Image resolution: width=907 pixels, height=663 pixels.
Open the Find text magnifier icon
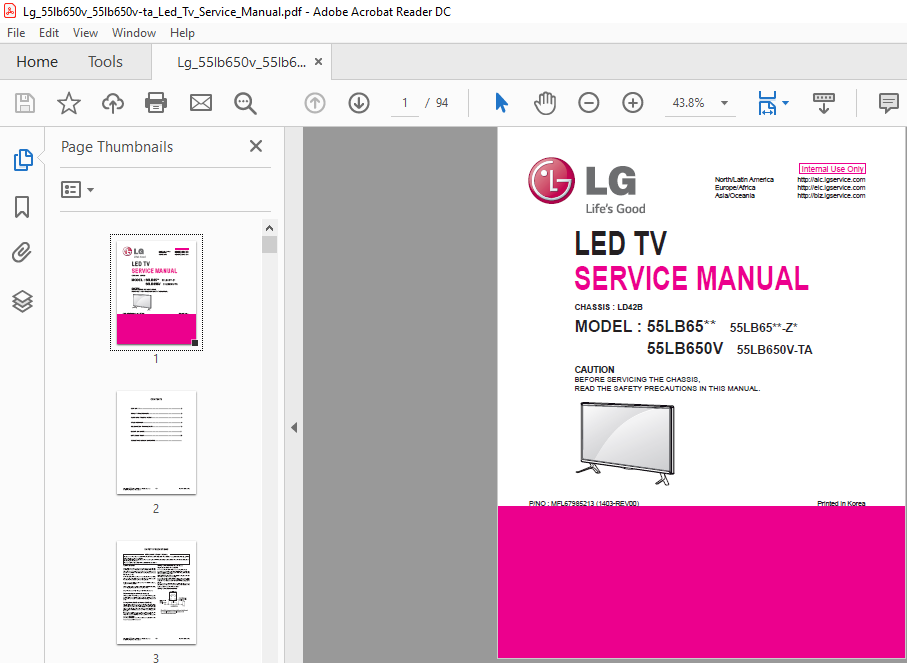click(x=245, y=104)
